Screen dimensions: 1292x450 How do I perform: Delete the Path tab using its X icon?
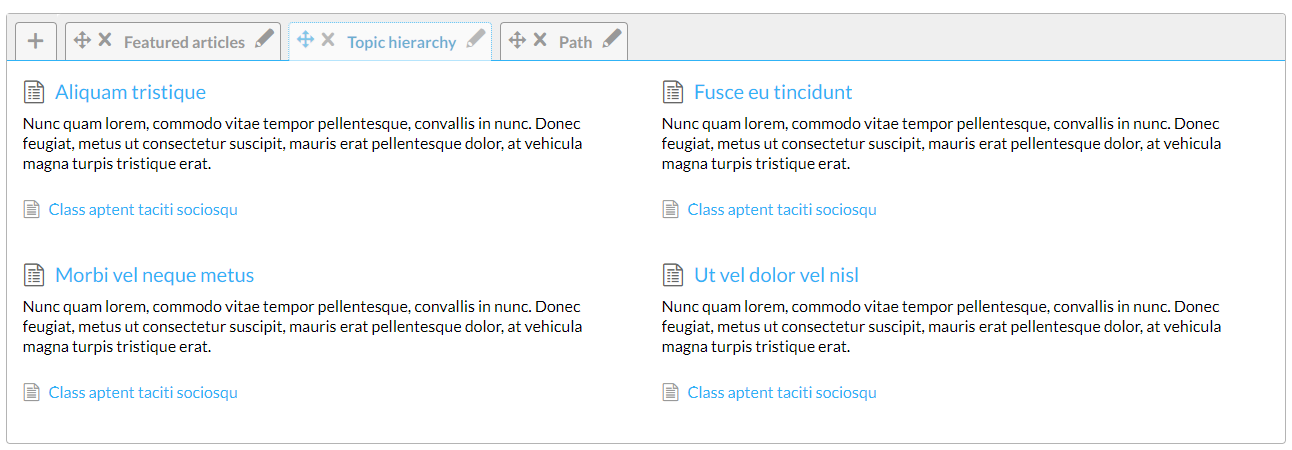[x=540, y=40]
